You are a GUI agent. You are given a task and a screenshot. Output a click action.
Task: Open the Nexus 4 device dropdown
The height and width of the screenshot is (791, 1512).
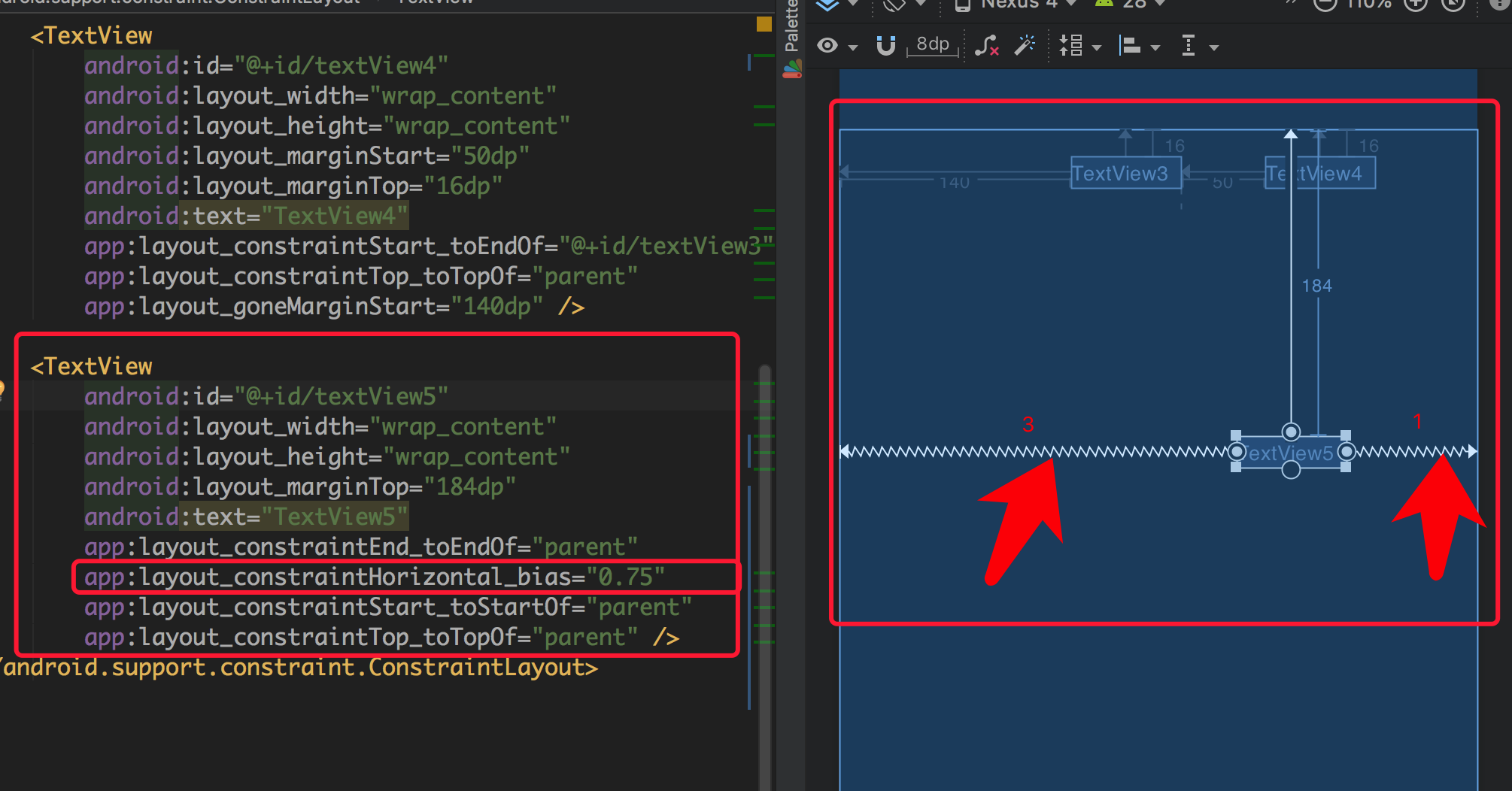tap(1016, 4)
